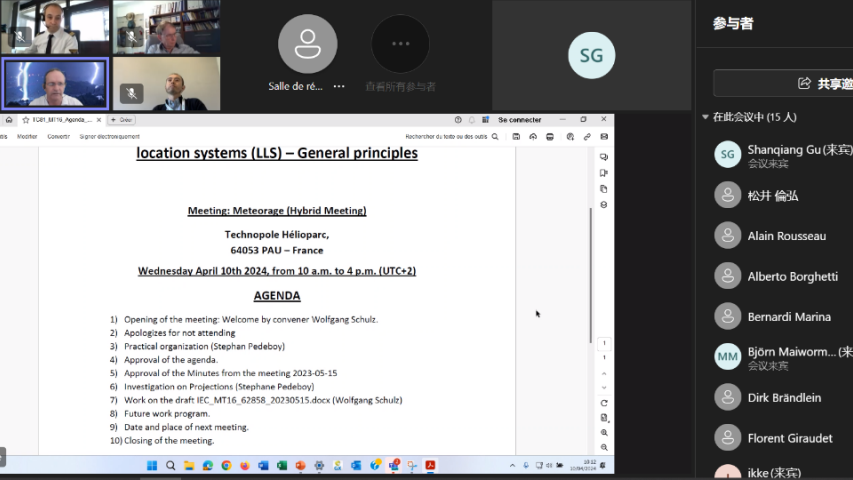Click the taskbar clock showing 10/04/2024
Image resolution: width=853 pixels, height=480 pixels.
coord(583,465)
